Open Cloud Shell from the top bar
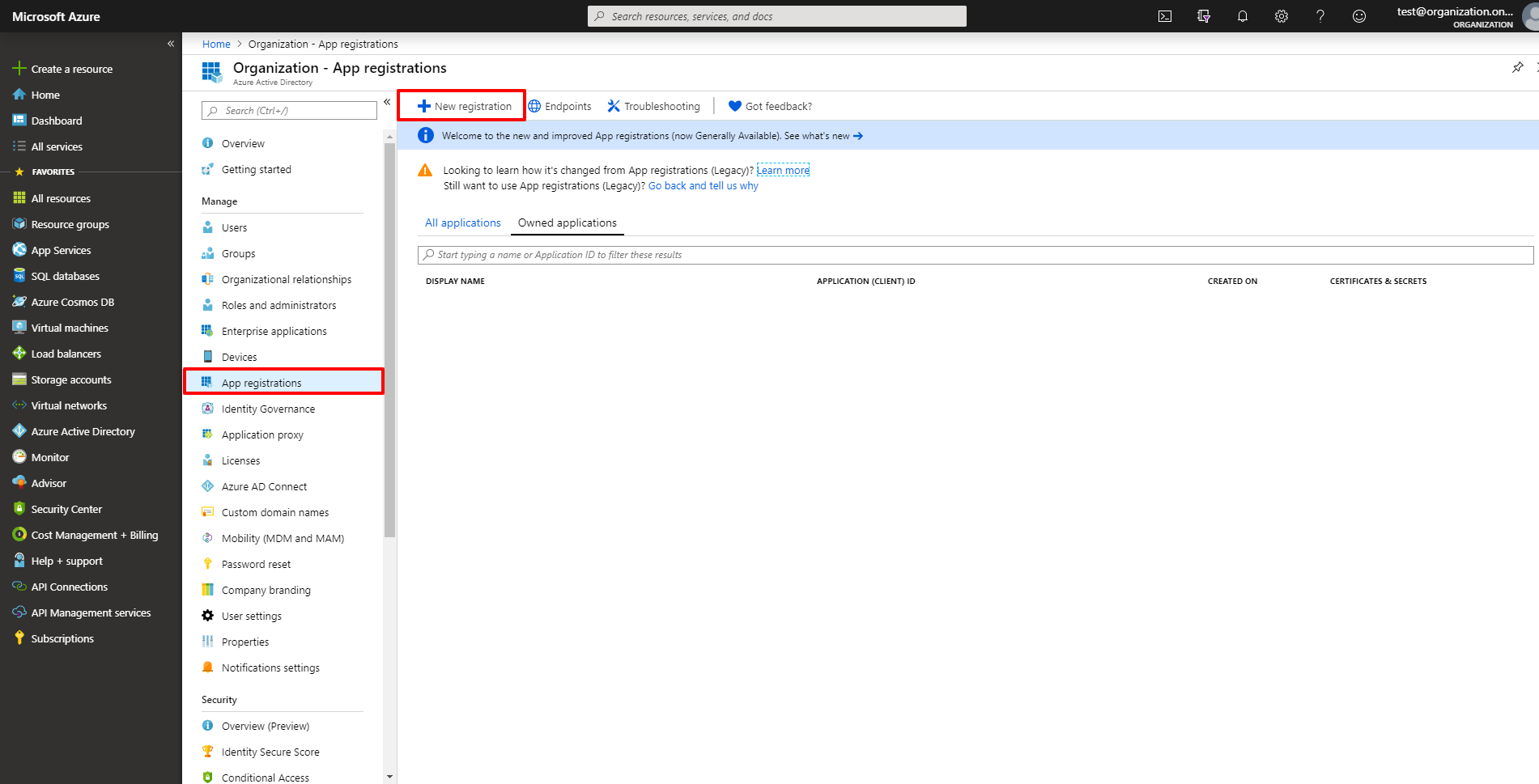The height and width of the screenshot is (784, 1539). click(1165, 16)
